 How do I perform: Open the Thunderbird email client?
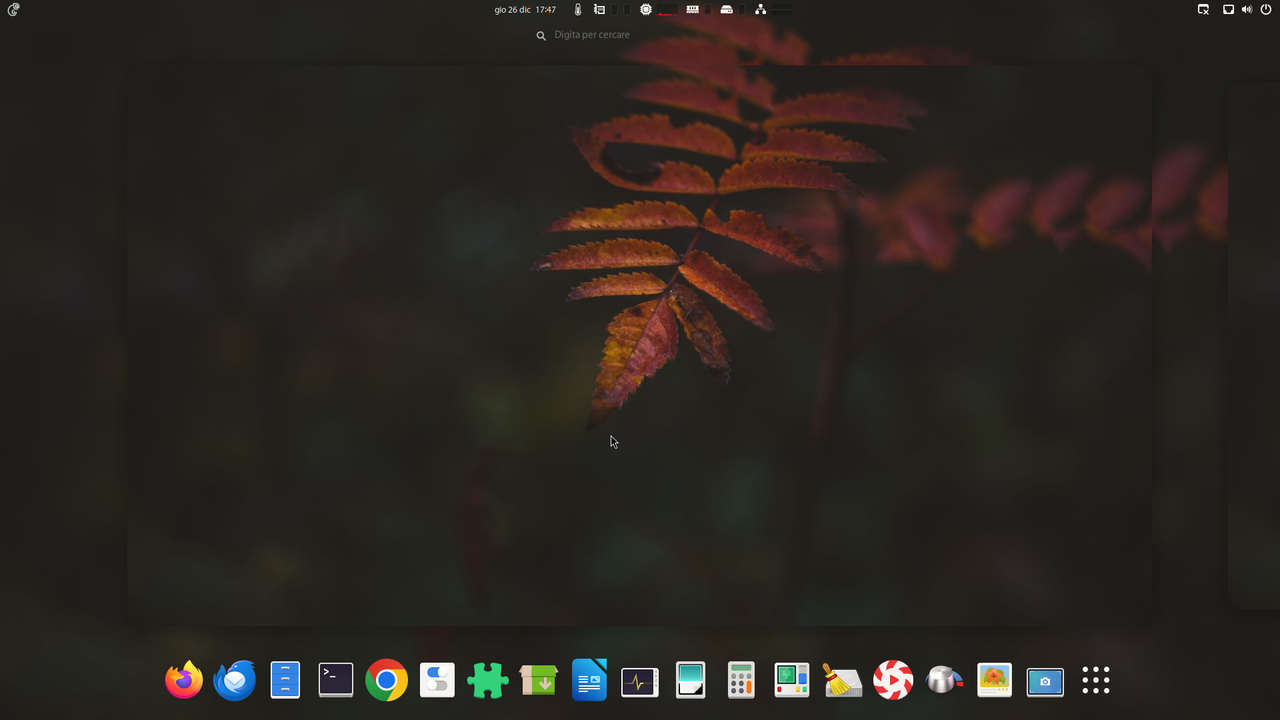(234, 680)
